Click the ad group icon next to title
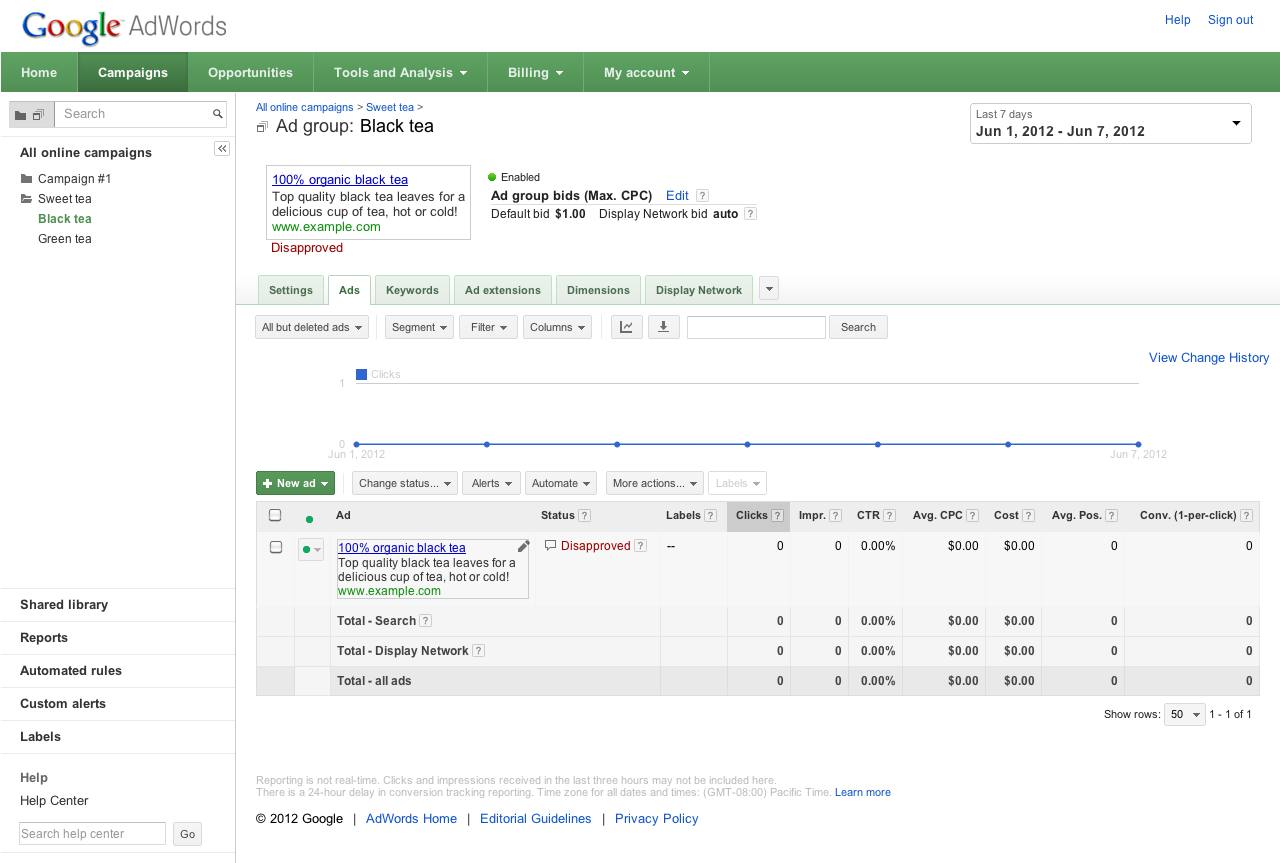 tap(262, 127)
